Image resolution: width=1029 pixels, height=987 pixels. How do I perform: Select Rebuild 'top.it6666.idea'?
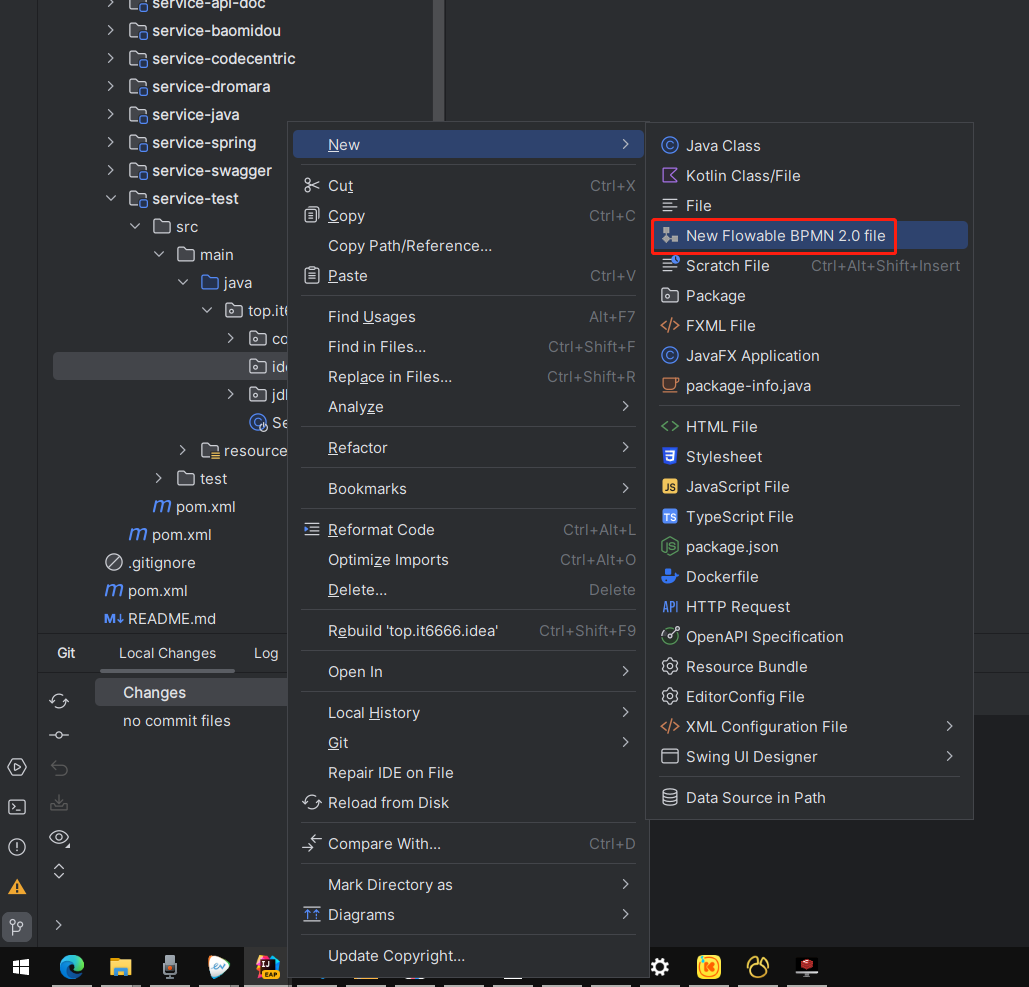pyautogui.click(x=468, y=631)
